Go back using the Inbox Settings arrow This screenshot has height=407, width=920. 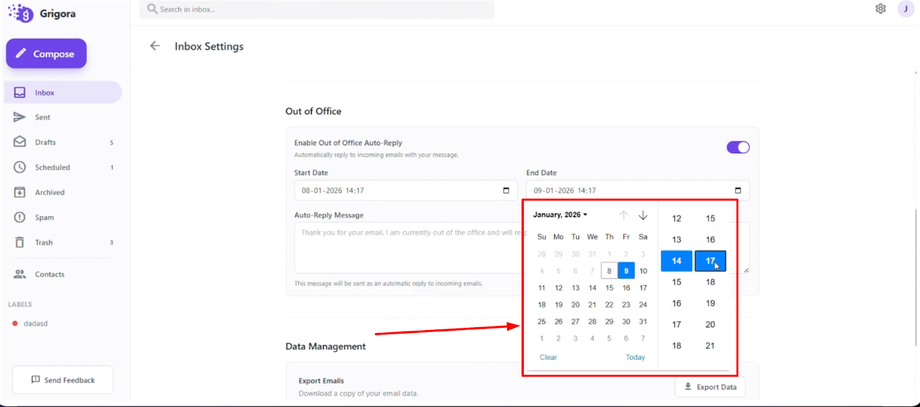155,46
